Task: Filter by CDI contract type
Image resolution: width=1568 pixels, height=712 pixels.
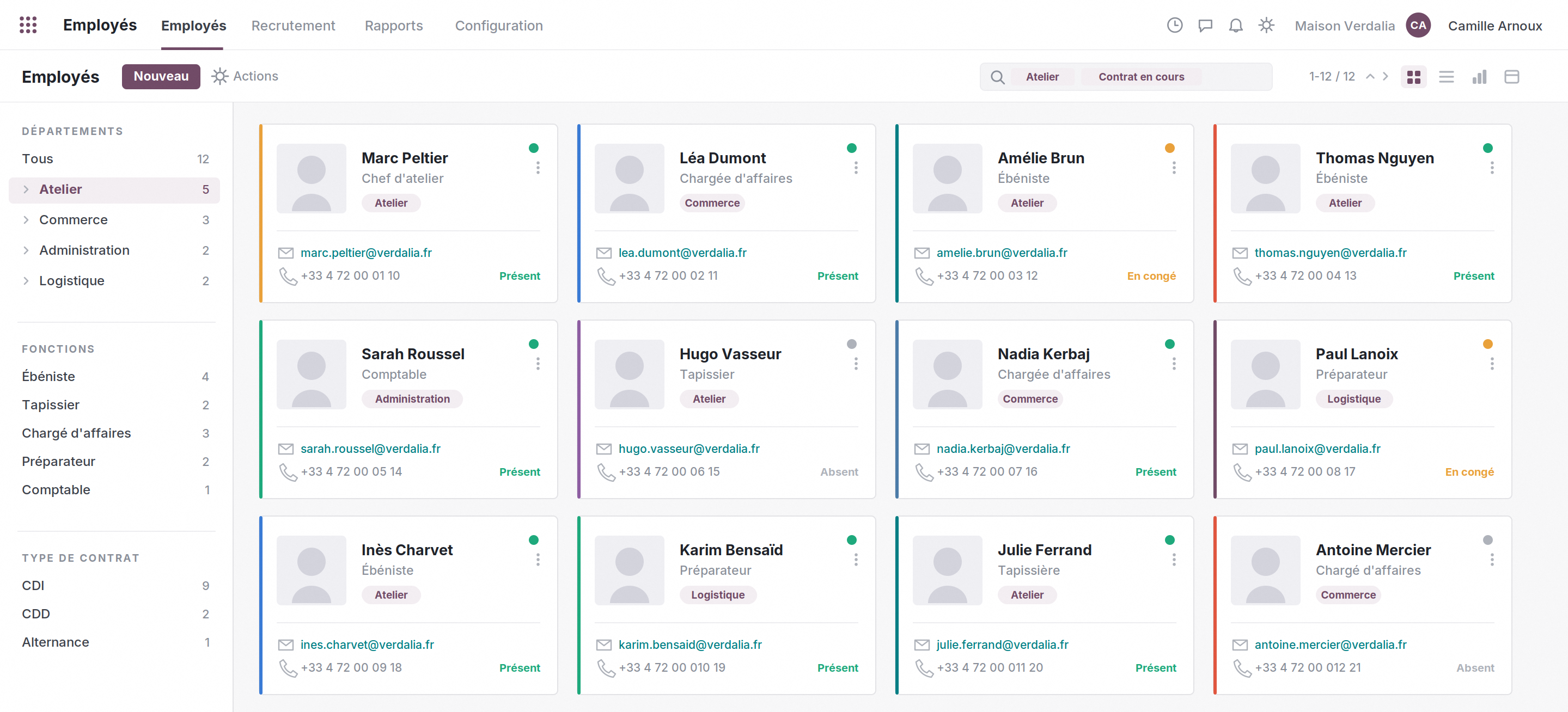Action: pyautogui.click(x=115, y=586)
